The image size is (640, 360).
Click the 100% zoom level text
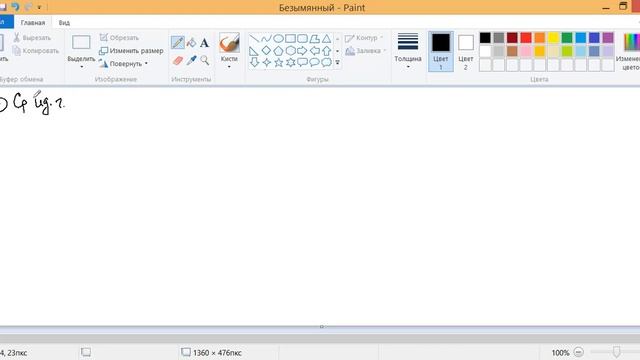pos(560,353)
